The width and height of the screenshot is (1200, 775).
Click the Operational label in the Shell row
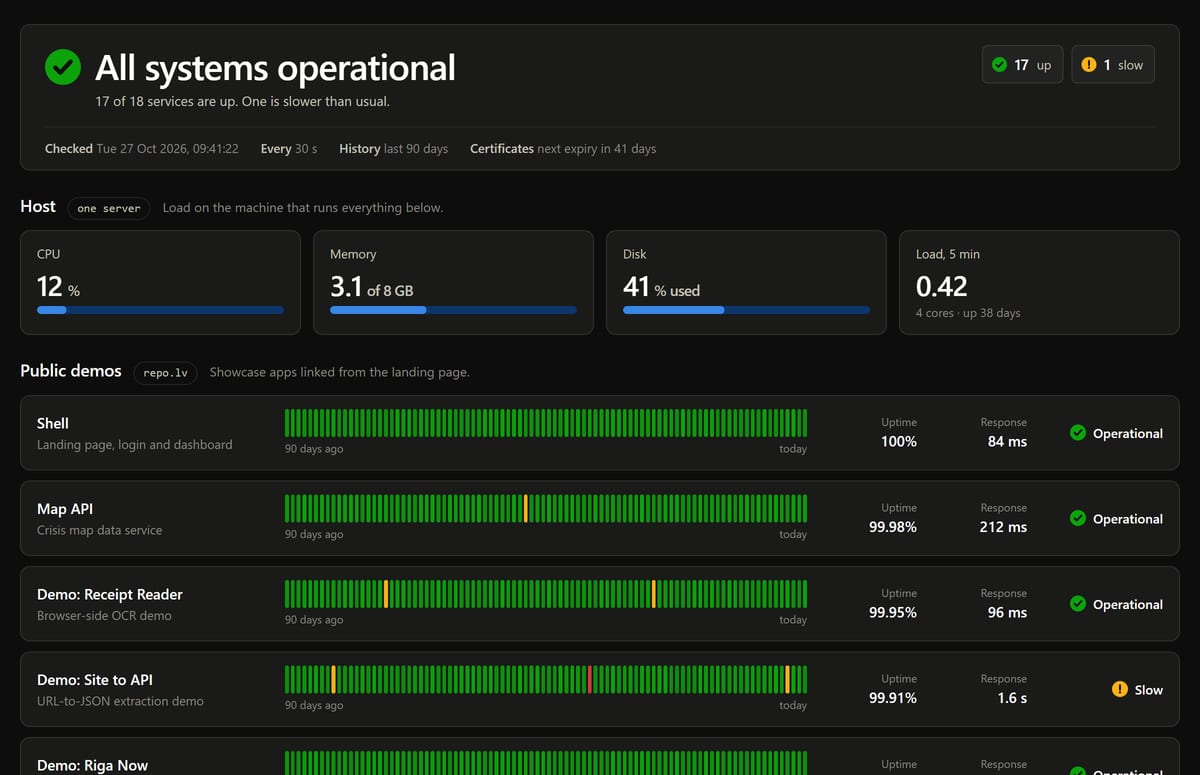(x=1128, y=433)
